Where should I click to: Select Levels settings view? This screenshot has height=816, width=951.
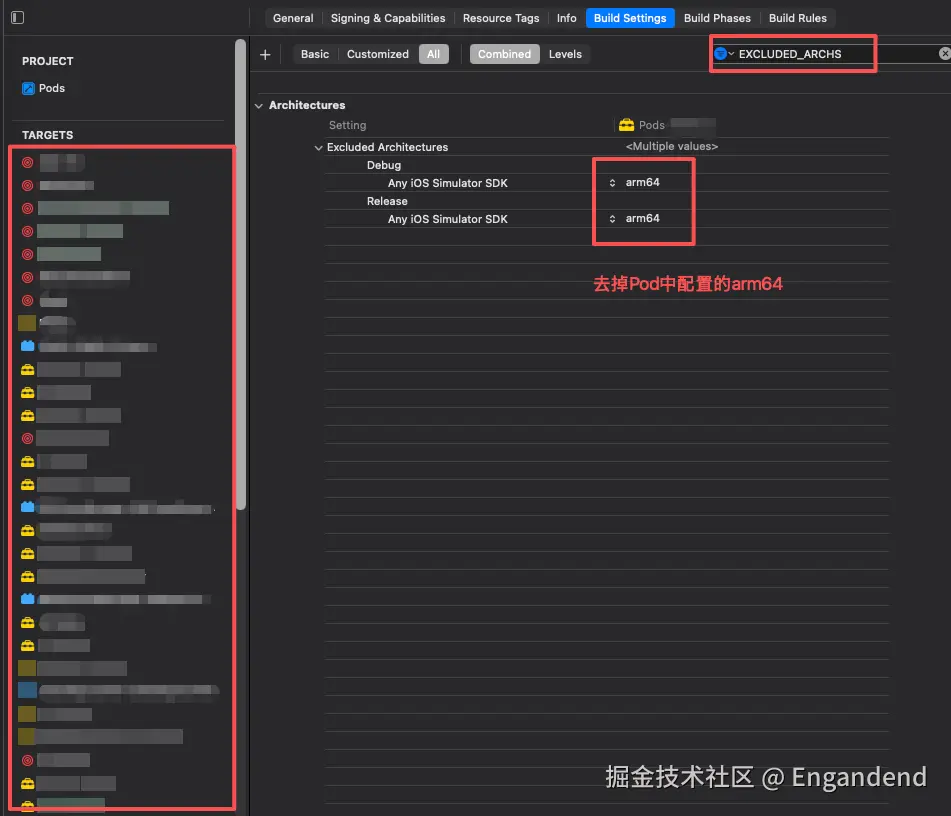[x=565, y=54]
